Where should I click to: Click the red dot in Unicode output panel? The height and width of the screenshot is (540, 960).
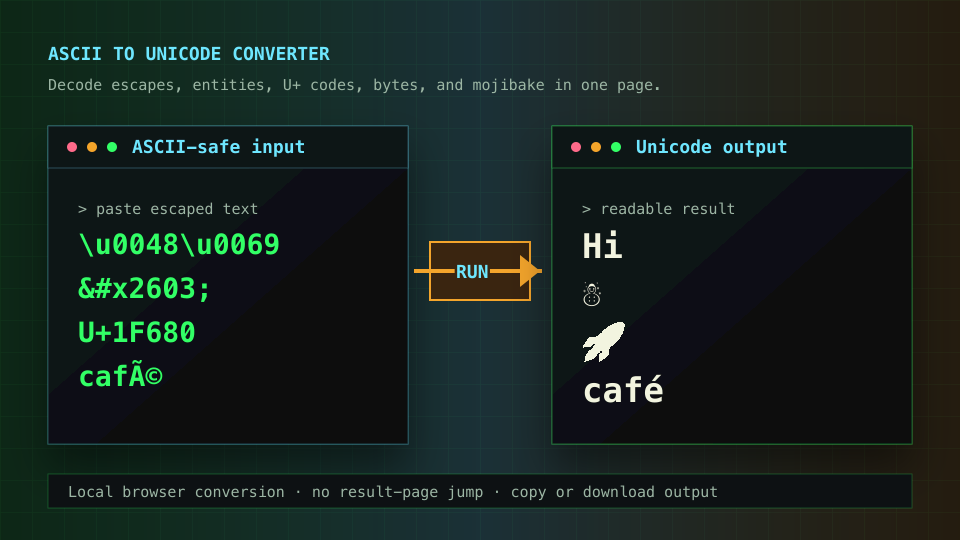point(576,147)
